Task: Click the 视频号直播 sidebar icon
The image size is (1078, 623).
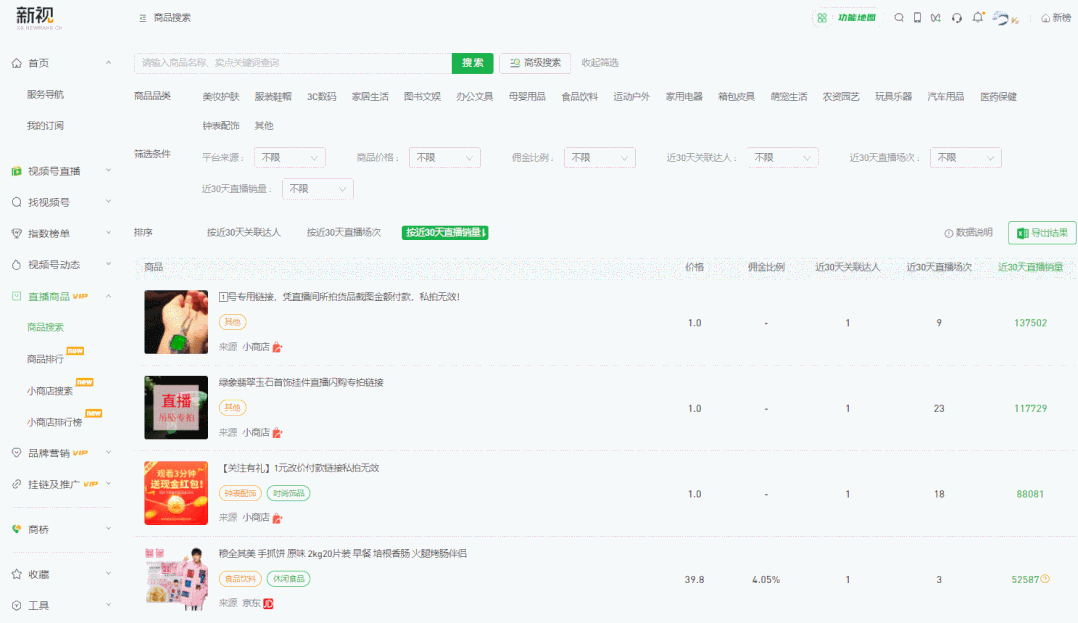Action: click(x=16, y=171)
